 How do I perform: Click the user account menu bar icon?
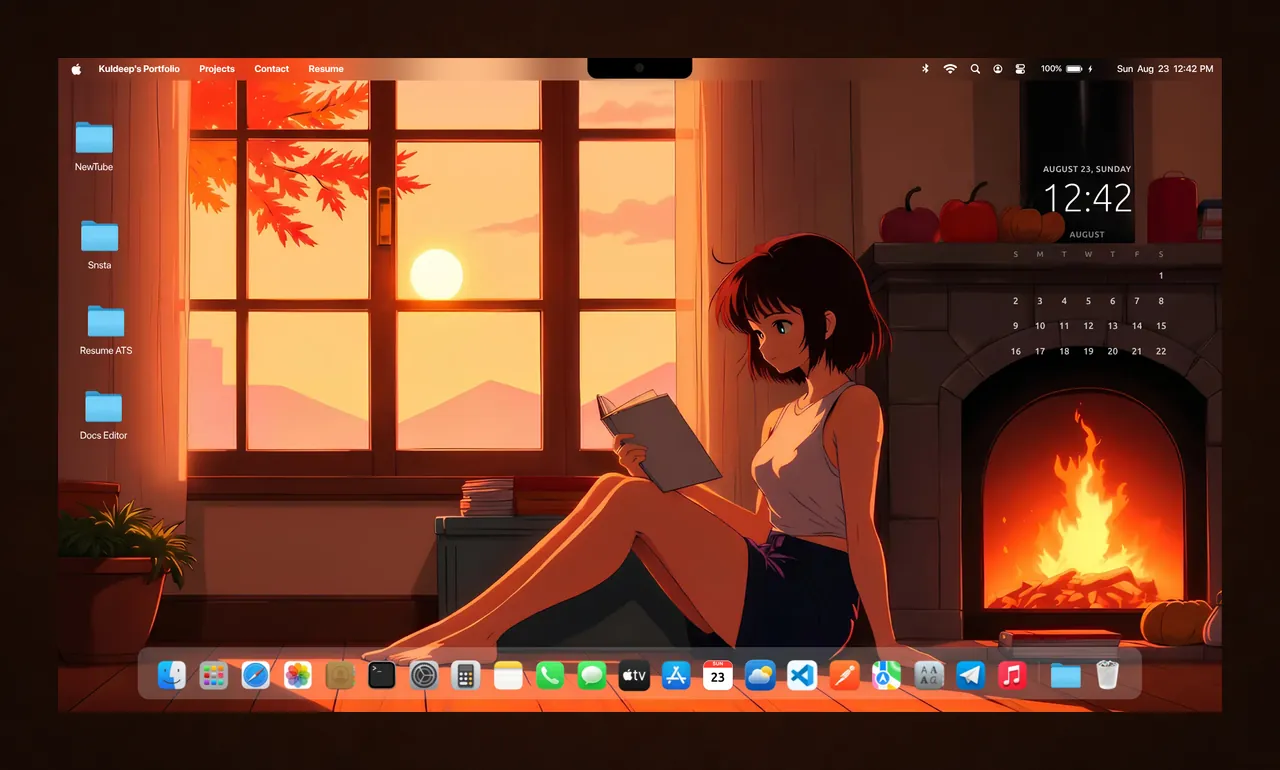998,69
